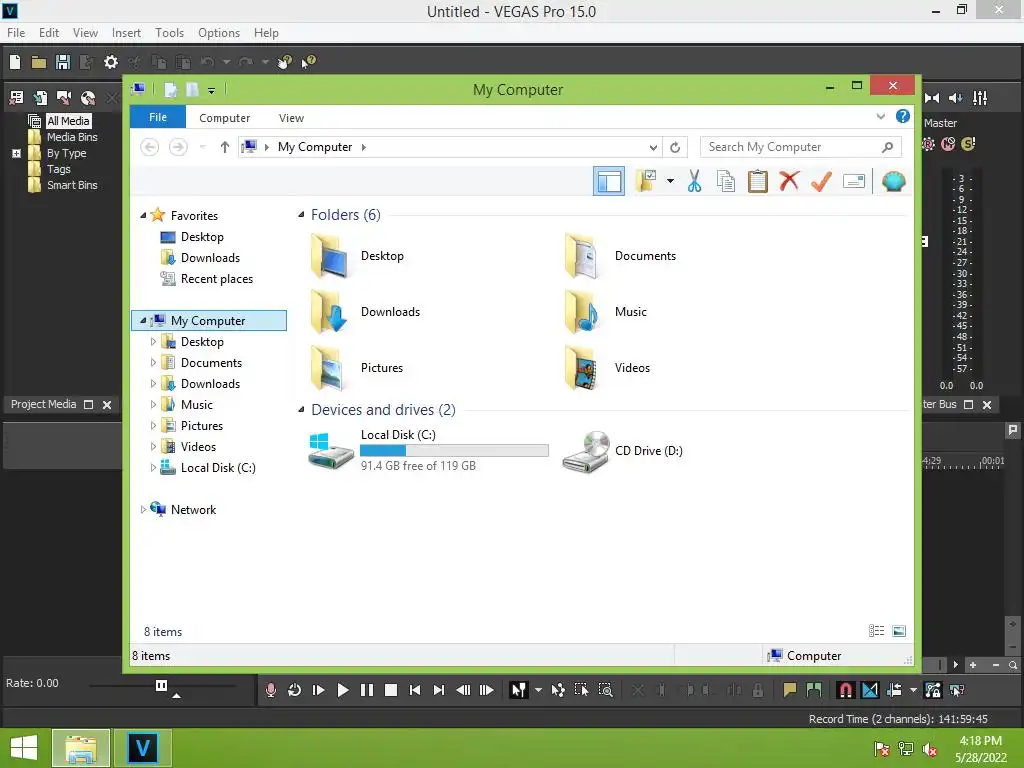Click the scissors Cut icon in My Computer
The image size is (1024, 768).
coord(694,181)
